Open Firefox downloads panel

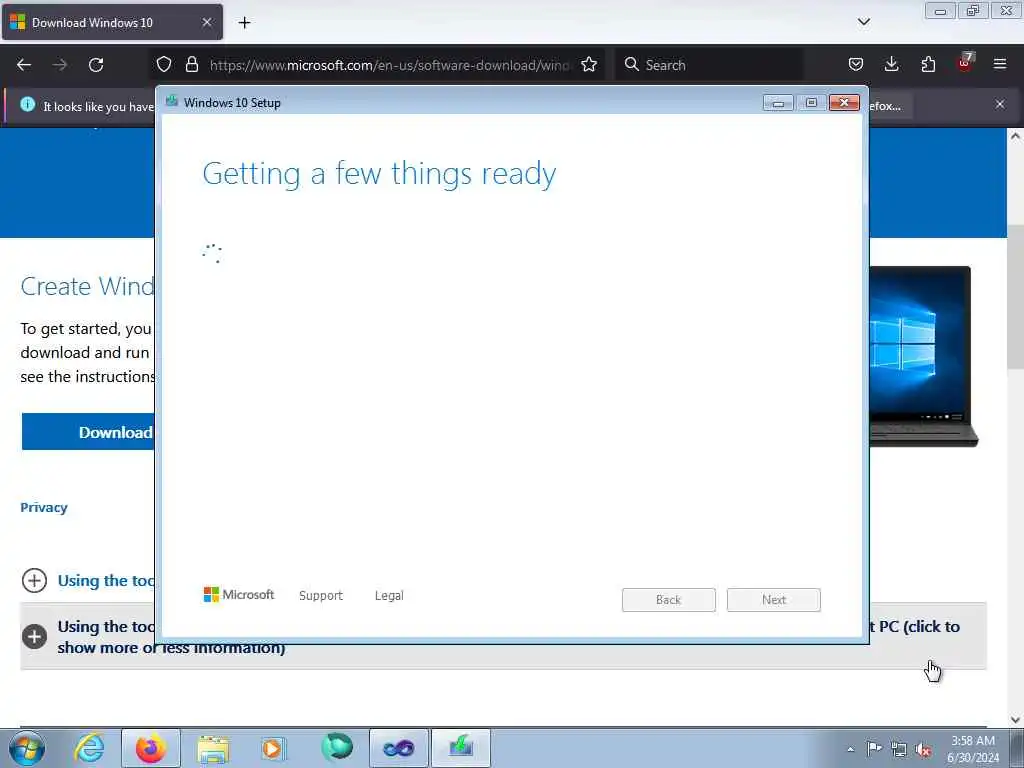click(891, 65)
